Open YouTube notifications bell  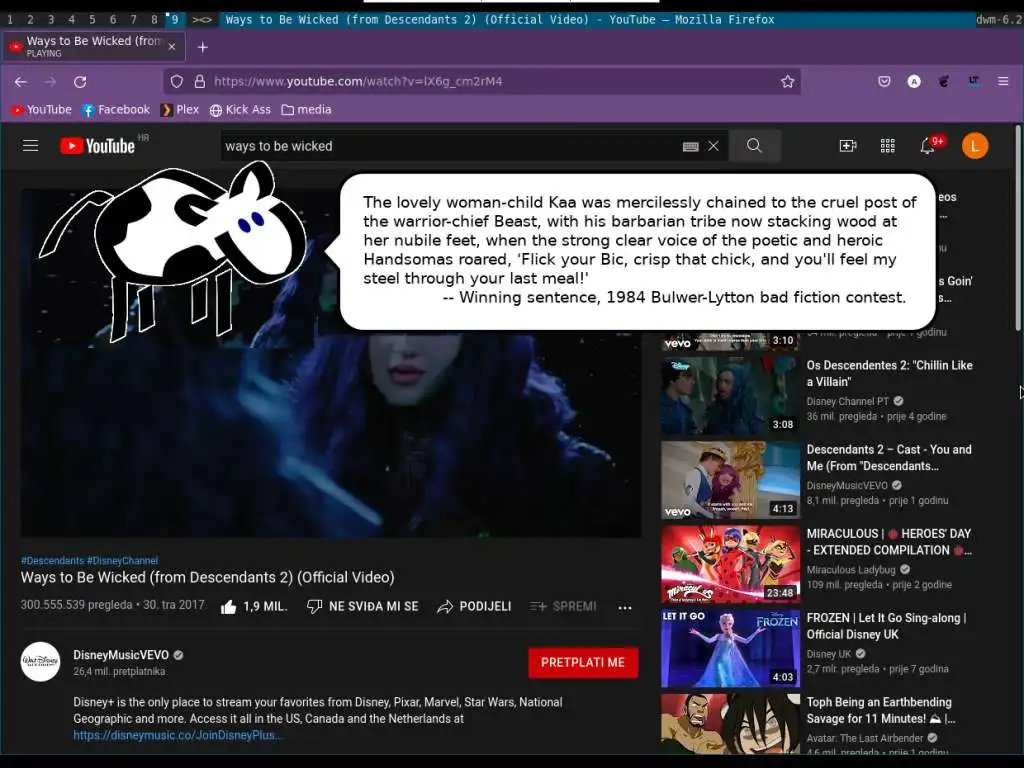(927, 146)
